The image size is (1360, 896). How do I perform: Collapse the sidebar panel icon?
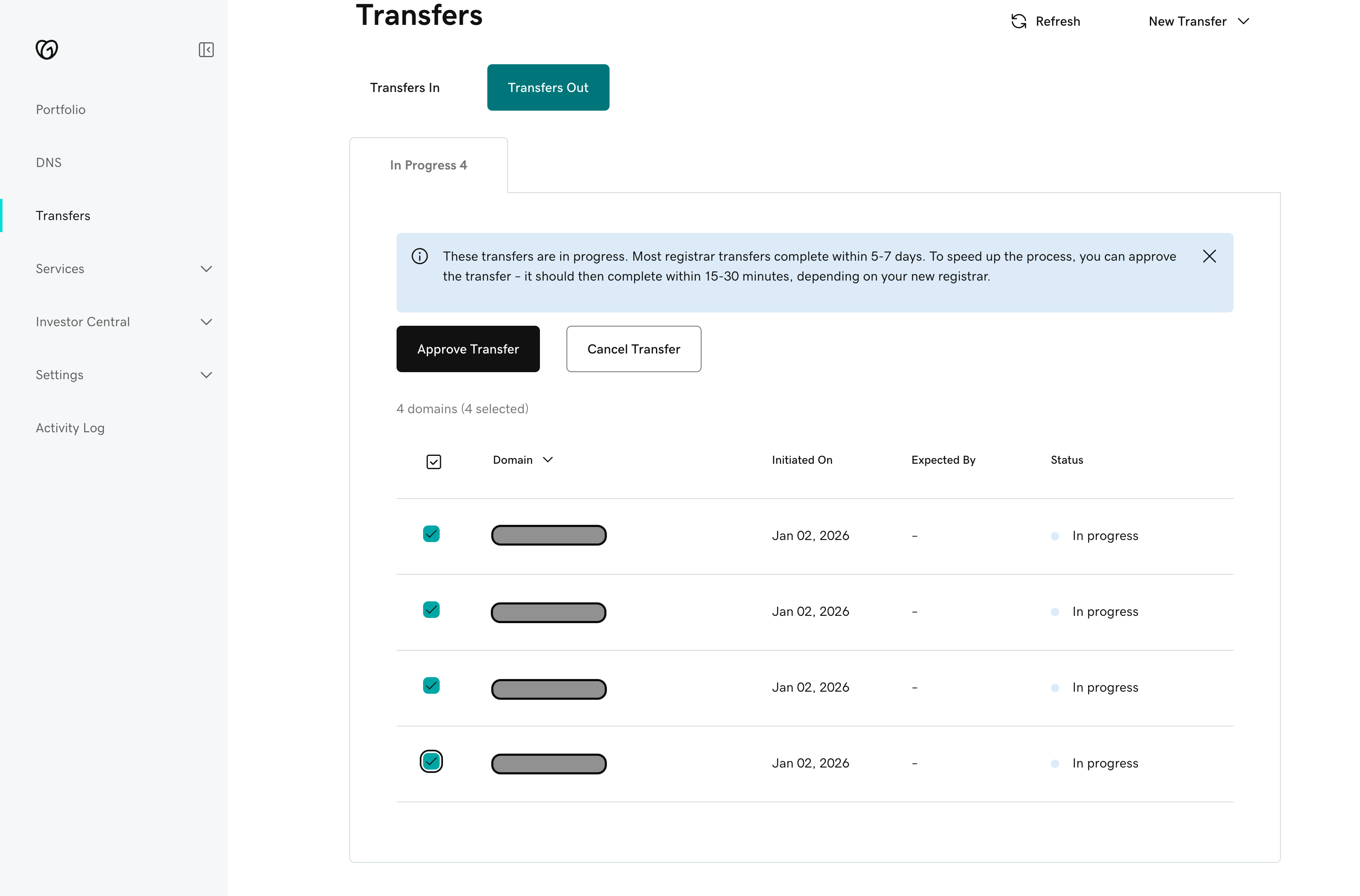click(206, 50)
